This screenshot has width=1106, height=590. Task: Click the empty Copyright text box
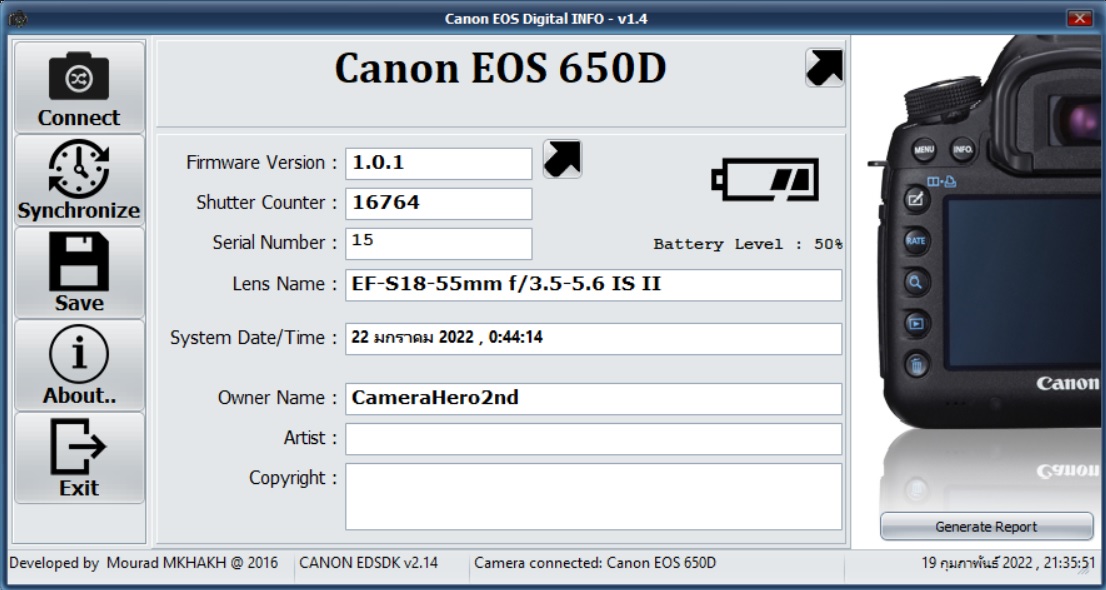[593, 496]
